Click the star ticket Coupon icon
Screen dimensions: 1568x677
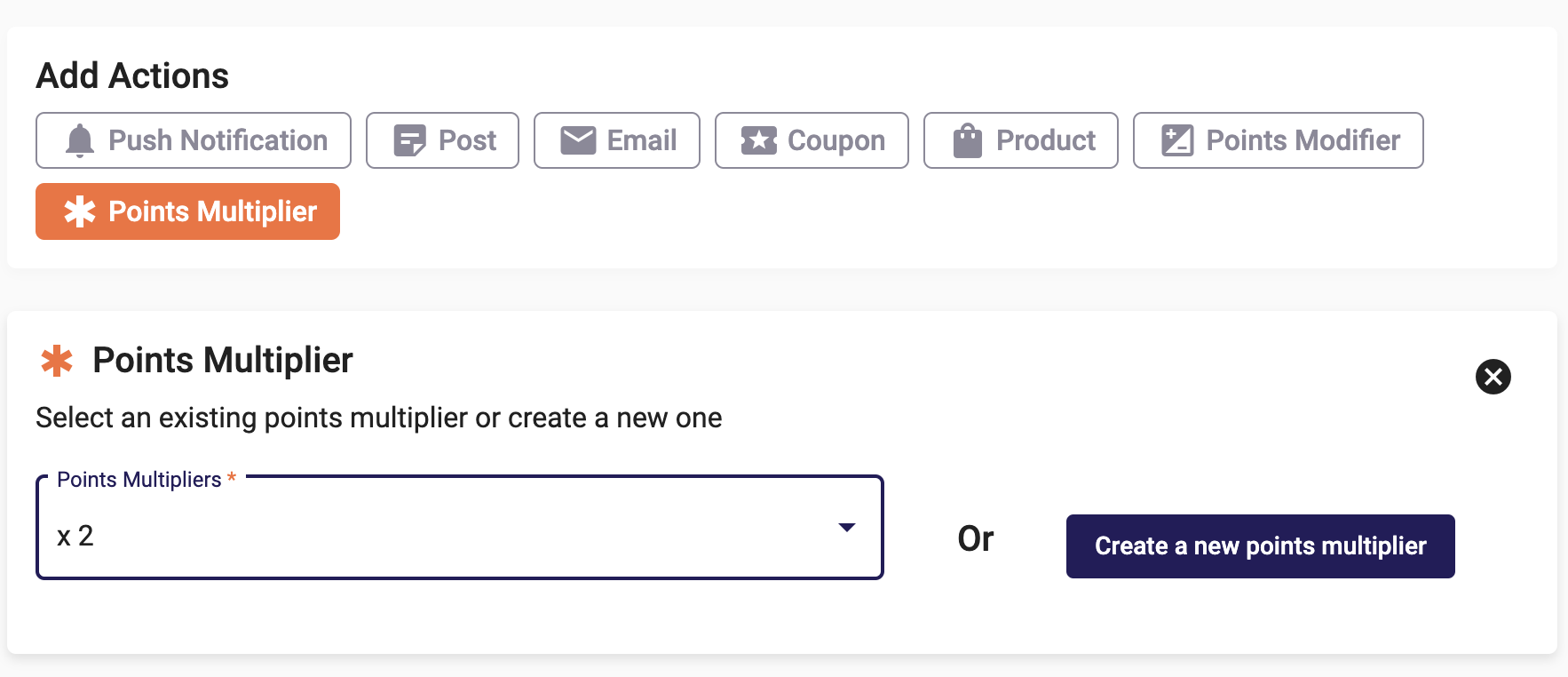[759, 140]
